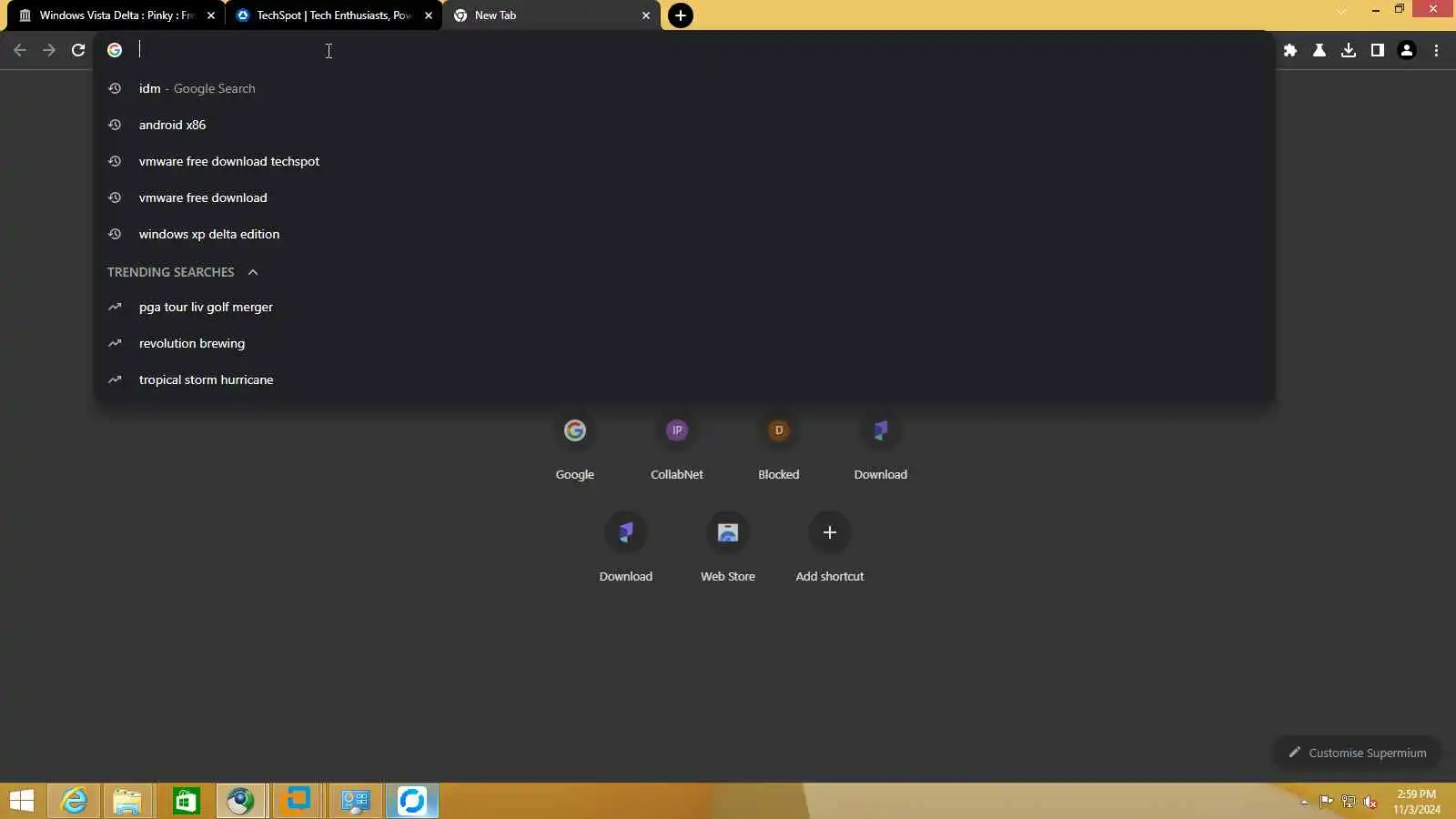This screenshot has width=1456, height=819.
Task: Pick 'vmware free download techspot' suggestion
Action: click(684, 161)
